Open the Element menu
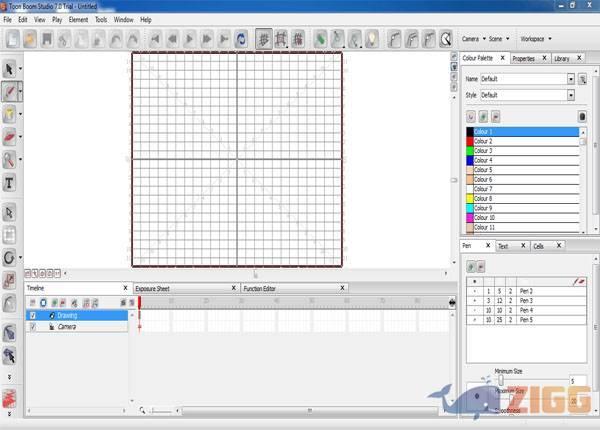This screenshot has height=430, width=600. point(78,20)
